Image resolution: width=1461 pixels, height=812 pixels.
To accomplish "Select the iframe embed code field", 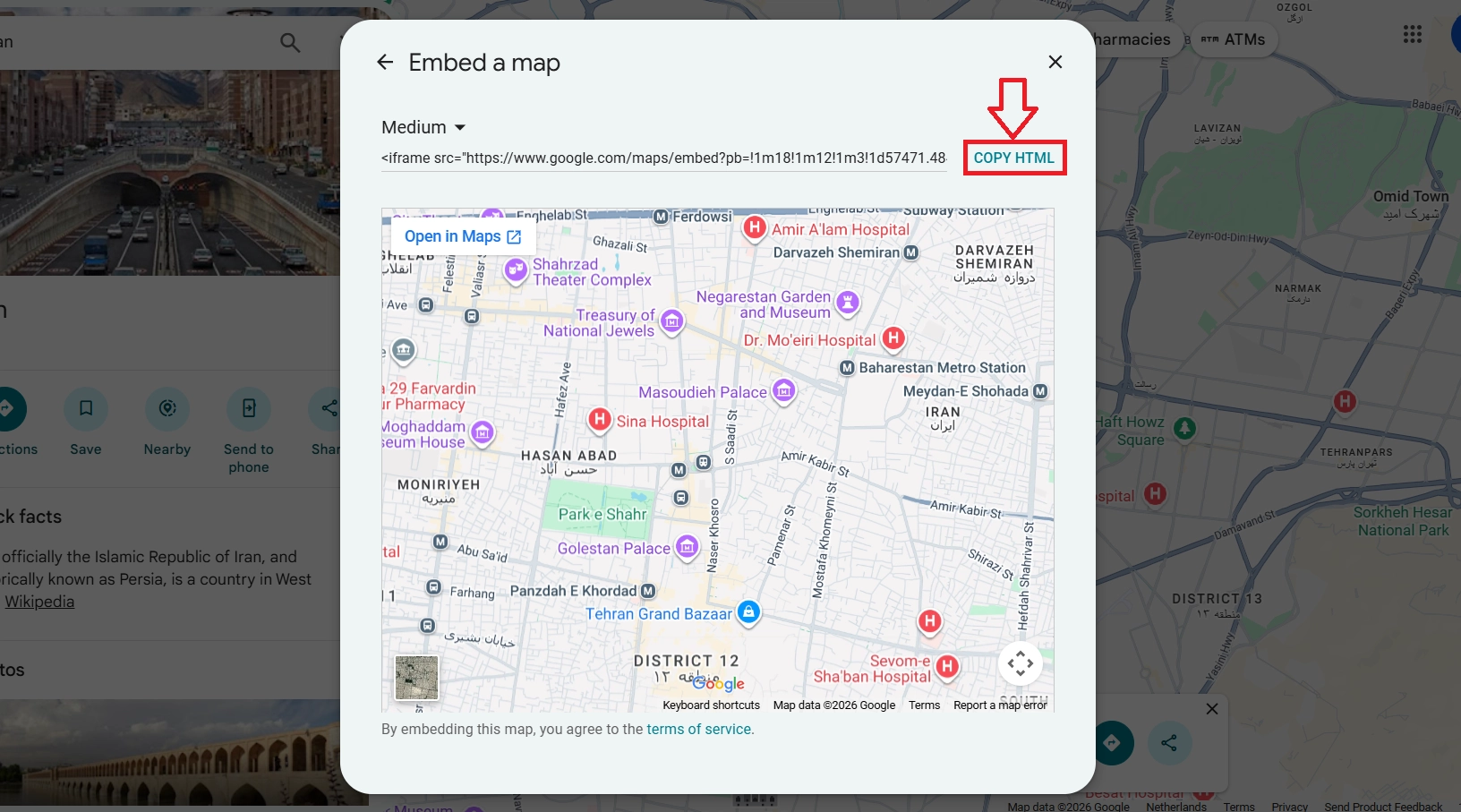I will pyautogui.click(x=663, y=158).
